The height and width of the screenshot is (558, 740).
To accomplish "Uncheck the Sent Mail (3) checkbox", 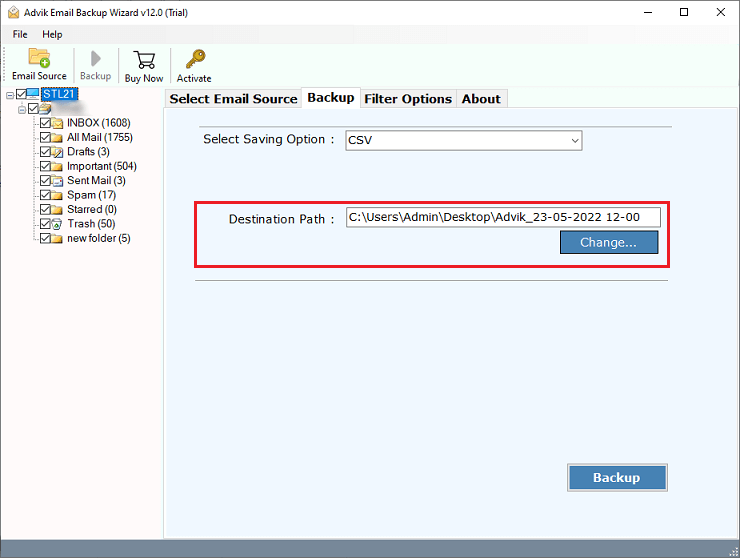I will point(45,181).
